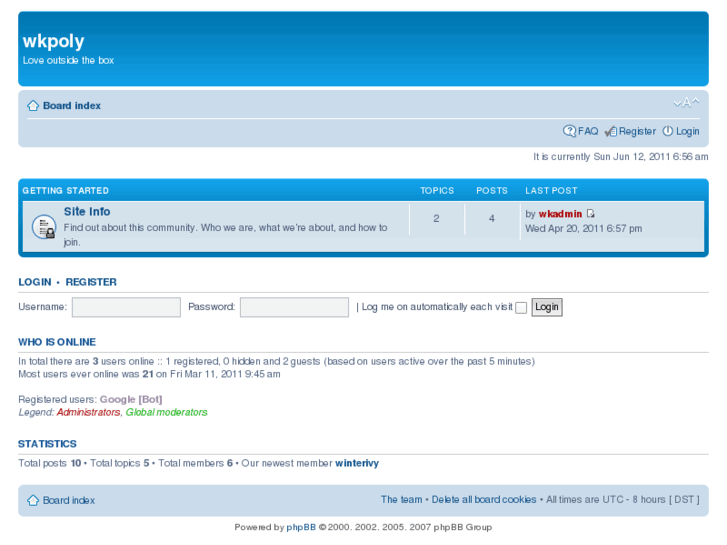Screen dimensions: 727x545
Task: Open the Administrators legend link
Action: (88, 412)
